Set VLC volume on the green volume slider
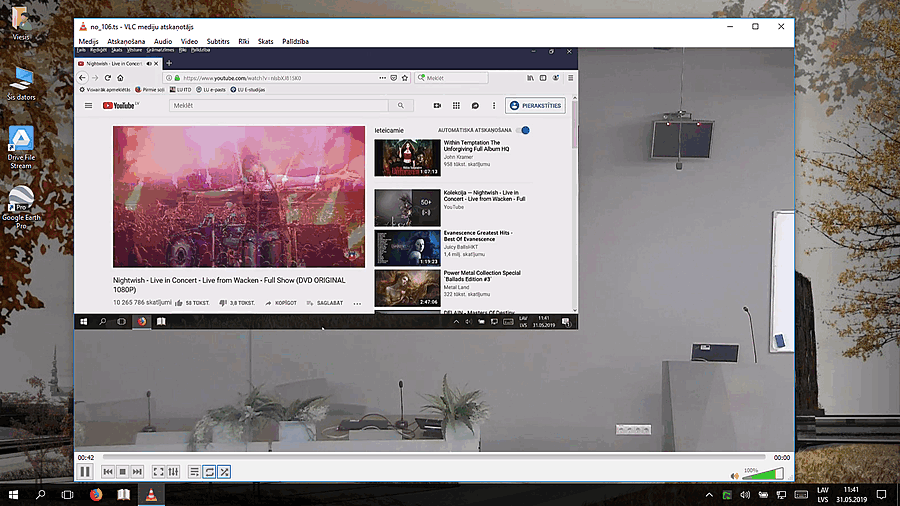900x506 pixels. click(763, 474)
